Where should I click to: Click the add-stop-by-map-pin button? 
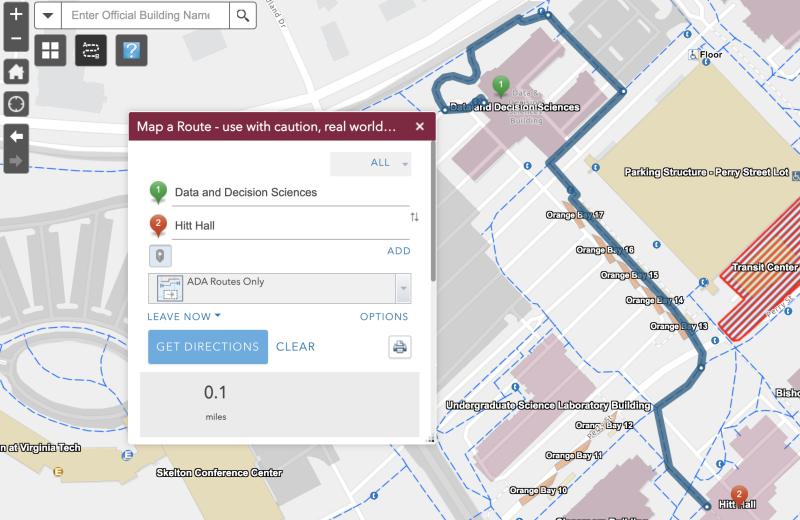coord(160,256)
